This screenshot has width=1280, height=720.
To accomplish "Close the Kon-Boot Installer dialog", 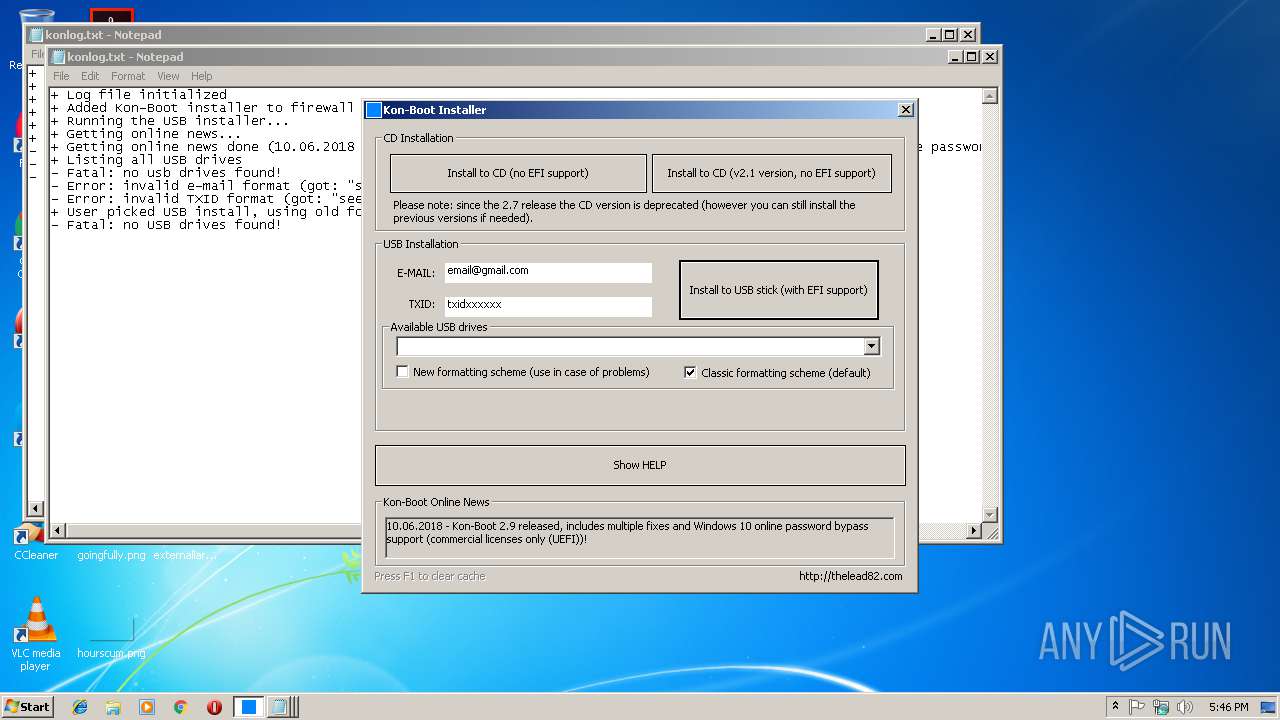I will click(x=906, y=110).
